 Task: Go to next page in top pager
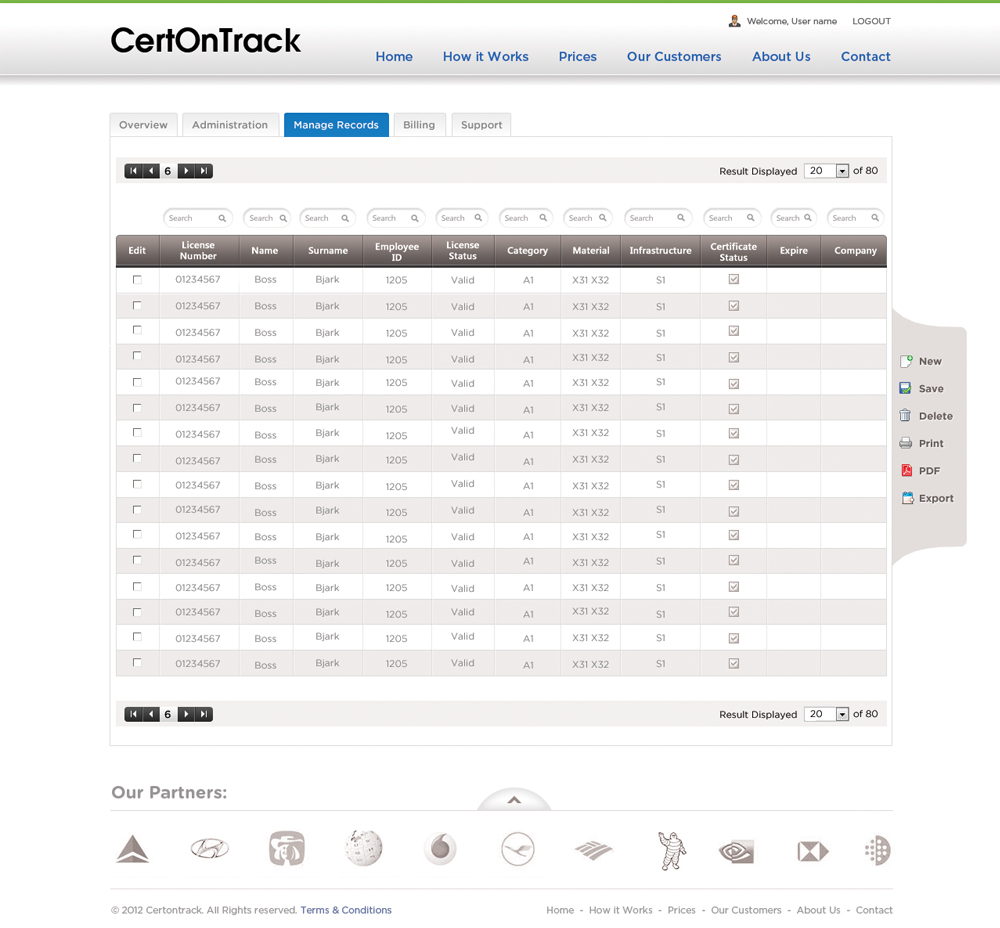[186, 171]
